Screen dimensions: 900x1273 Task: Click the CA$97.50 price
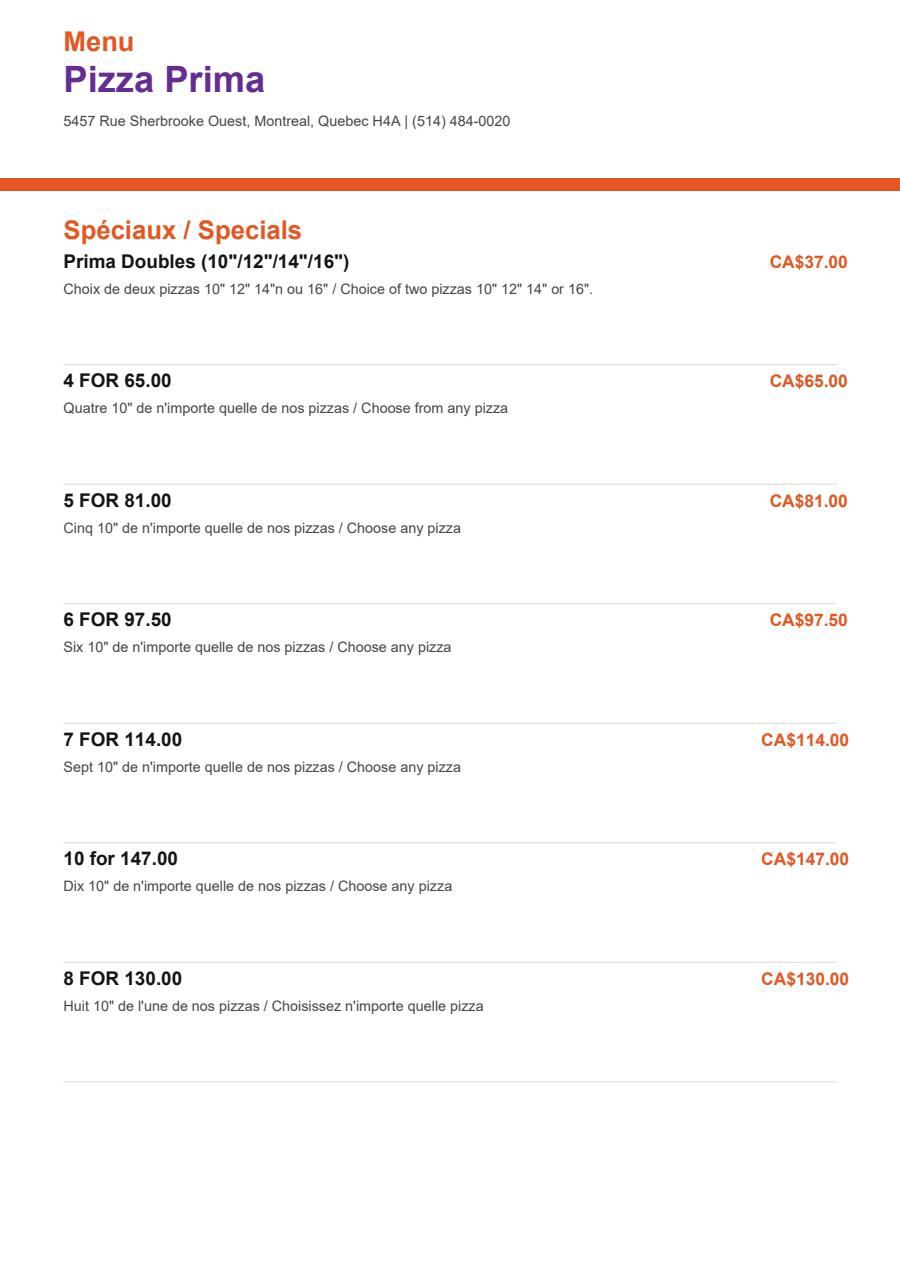[x=808, y=620]
